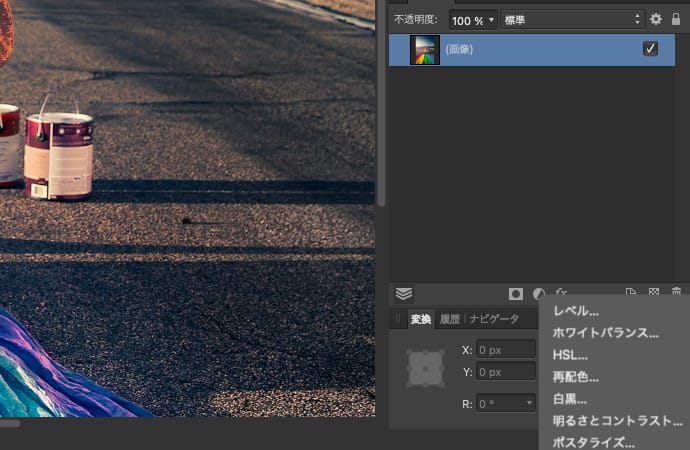
Task: Pick HSL... from the adjustment list
Action: [570, 355]
